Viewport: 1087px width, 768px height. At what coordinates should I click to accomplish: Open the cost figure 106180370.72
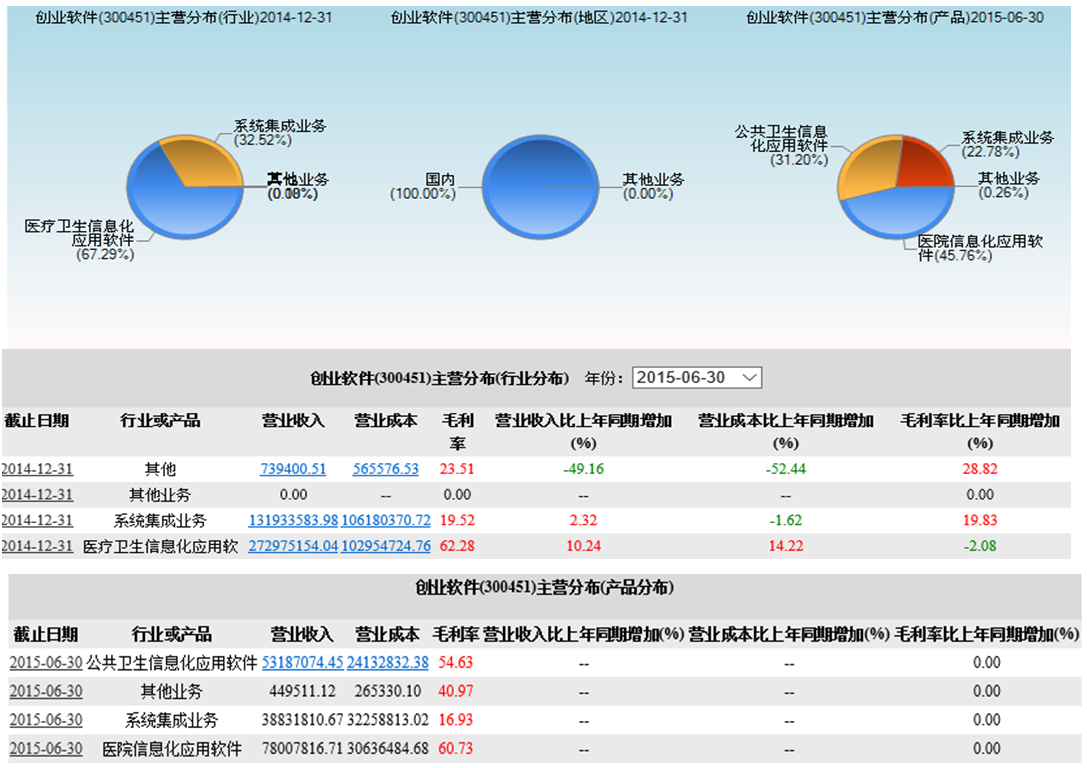pos(385,520)
